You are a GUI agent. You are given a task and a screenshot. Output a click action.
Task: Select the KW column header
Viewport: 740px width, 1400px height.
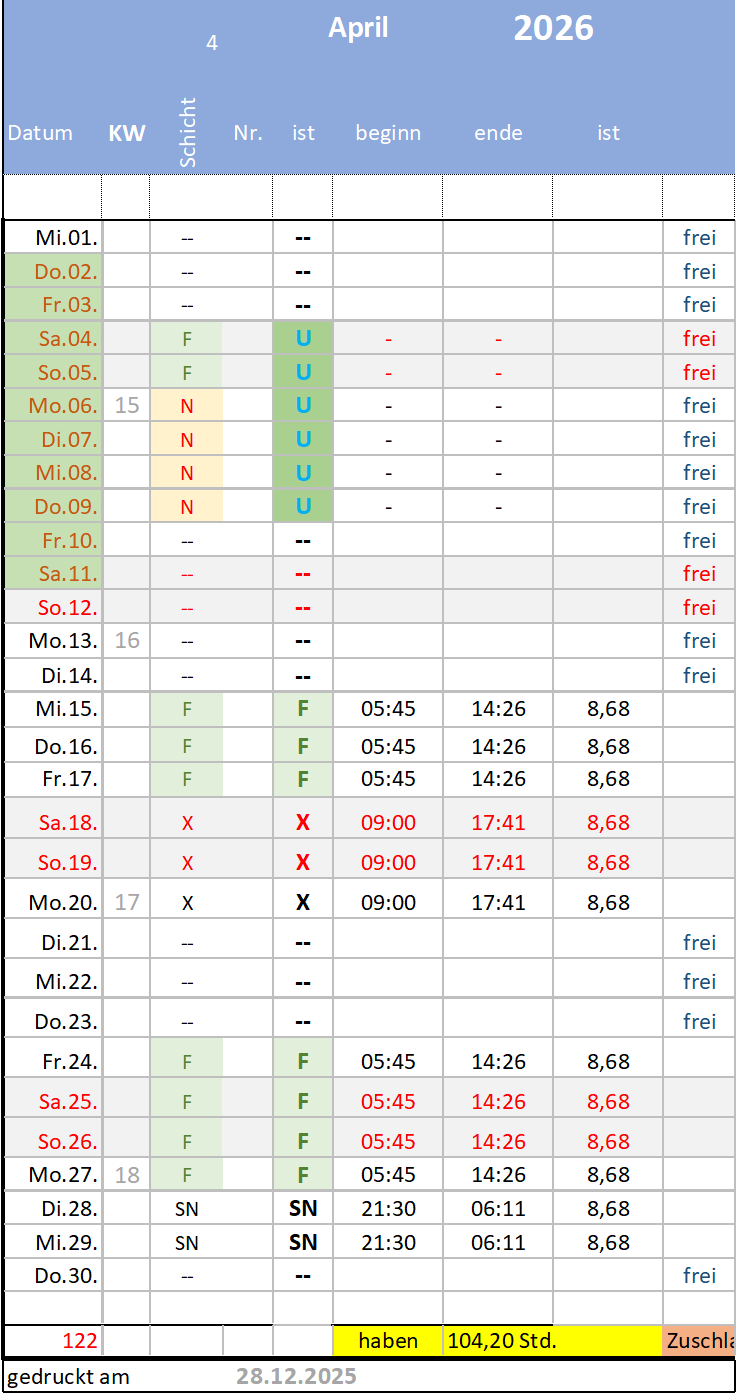[x=127, y=133]
